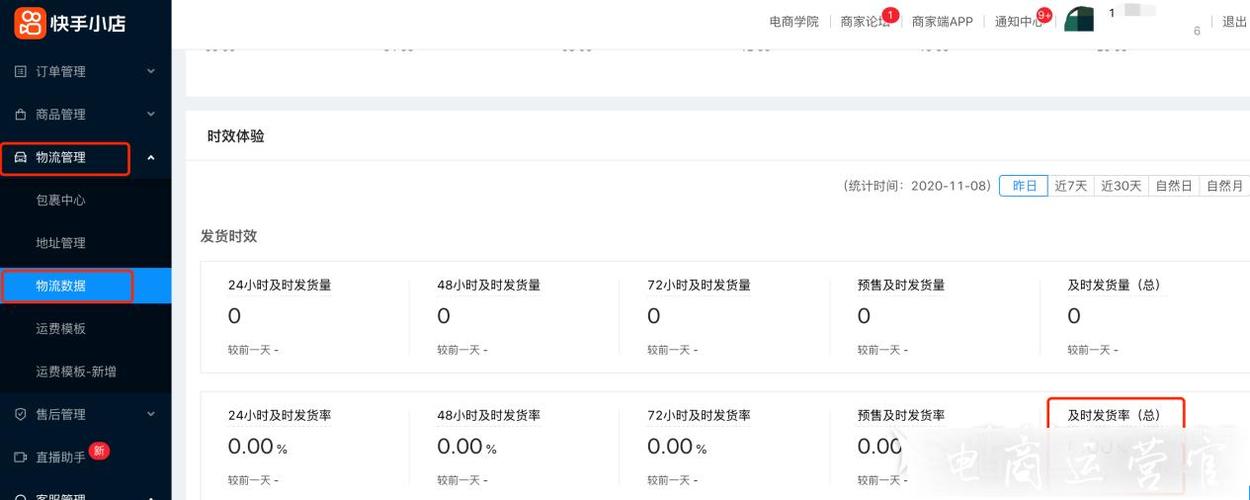Open the 商家端APP link
This screenshot has height=500, width=1250.
pyautogui.click(x=942, y=22)
